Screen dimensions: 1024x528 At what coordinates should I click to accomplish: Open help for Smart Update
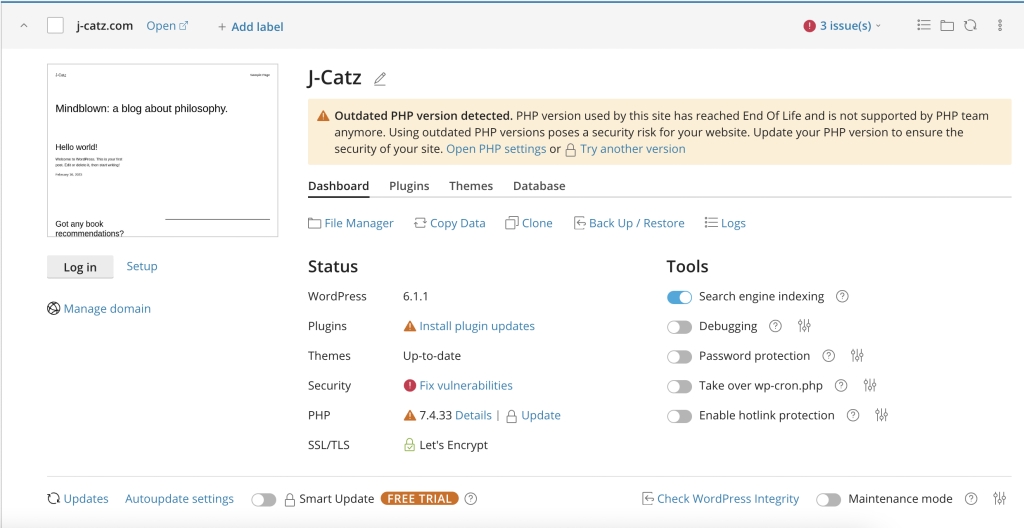point(470,499)
